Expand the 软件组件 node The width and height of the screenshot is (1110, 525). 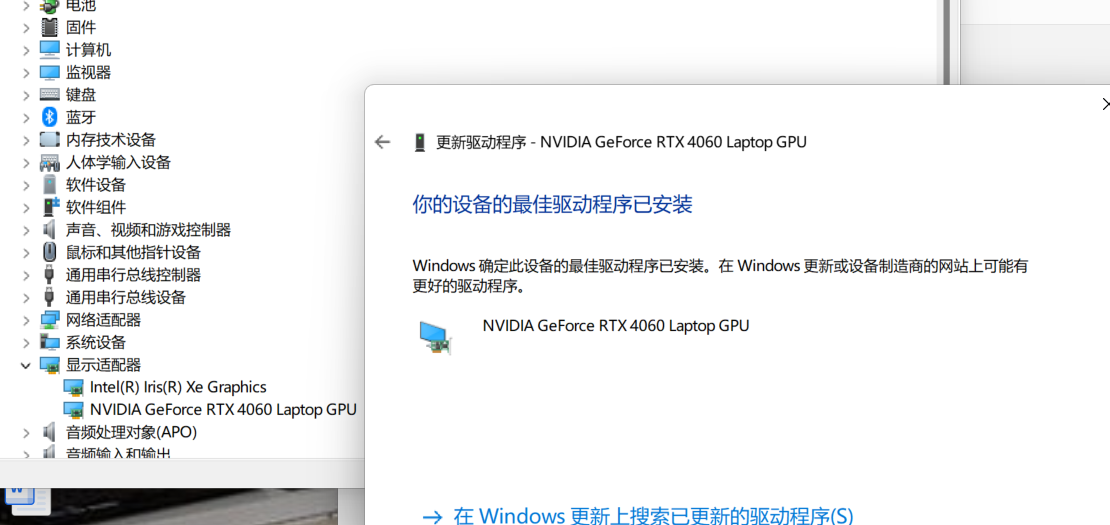26,207
